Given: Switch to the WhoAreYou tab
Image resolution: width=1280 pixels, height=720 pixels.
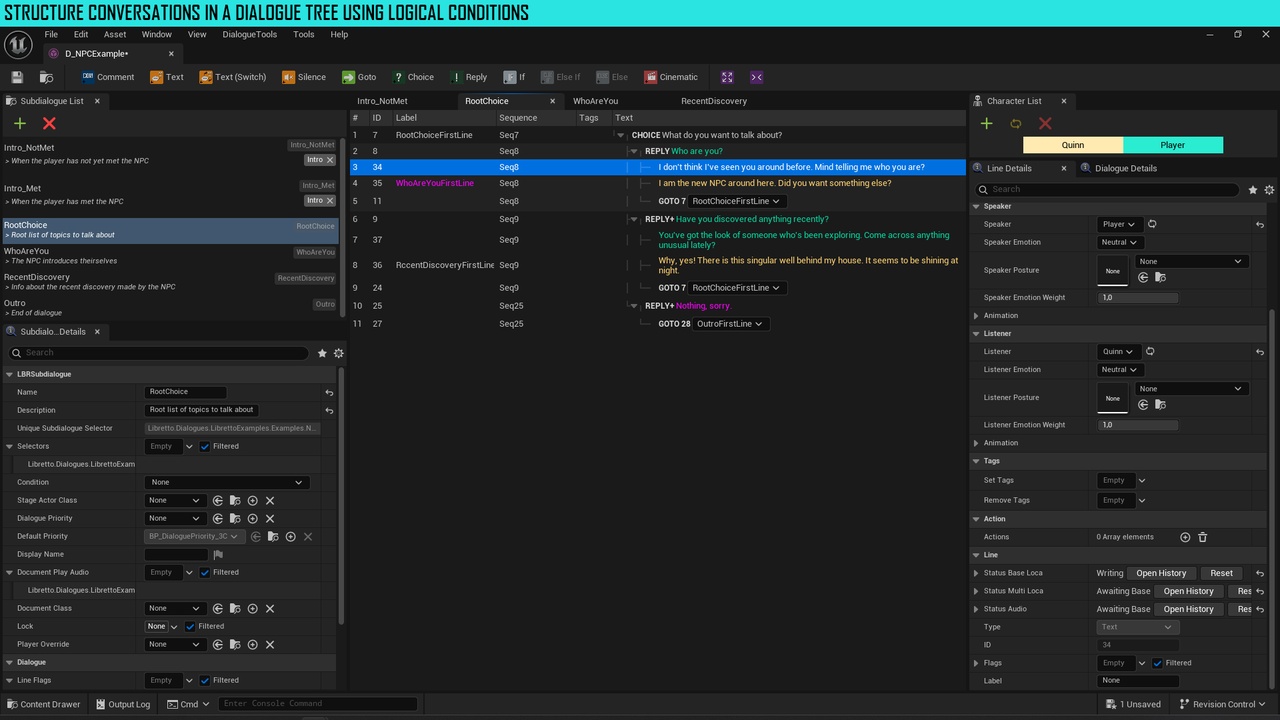Looking at the screenshot, I should (596, 101).
